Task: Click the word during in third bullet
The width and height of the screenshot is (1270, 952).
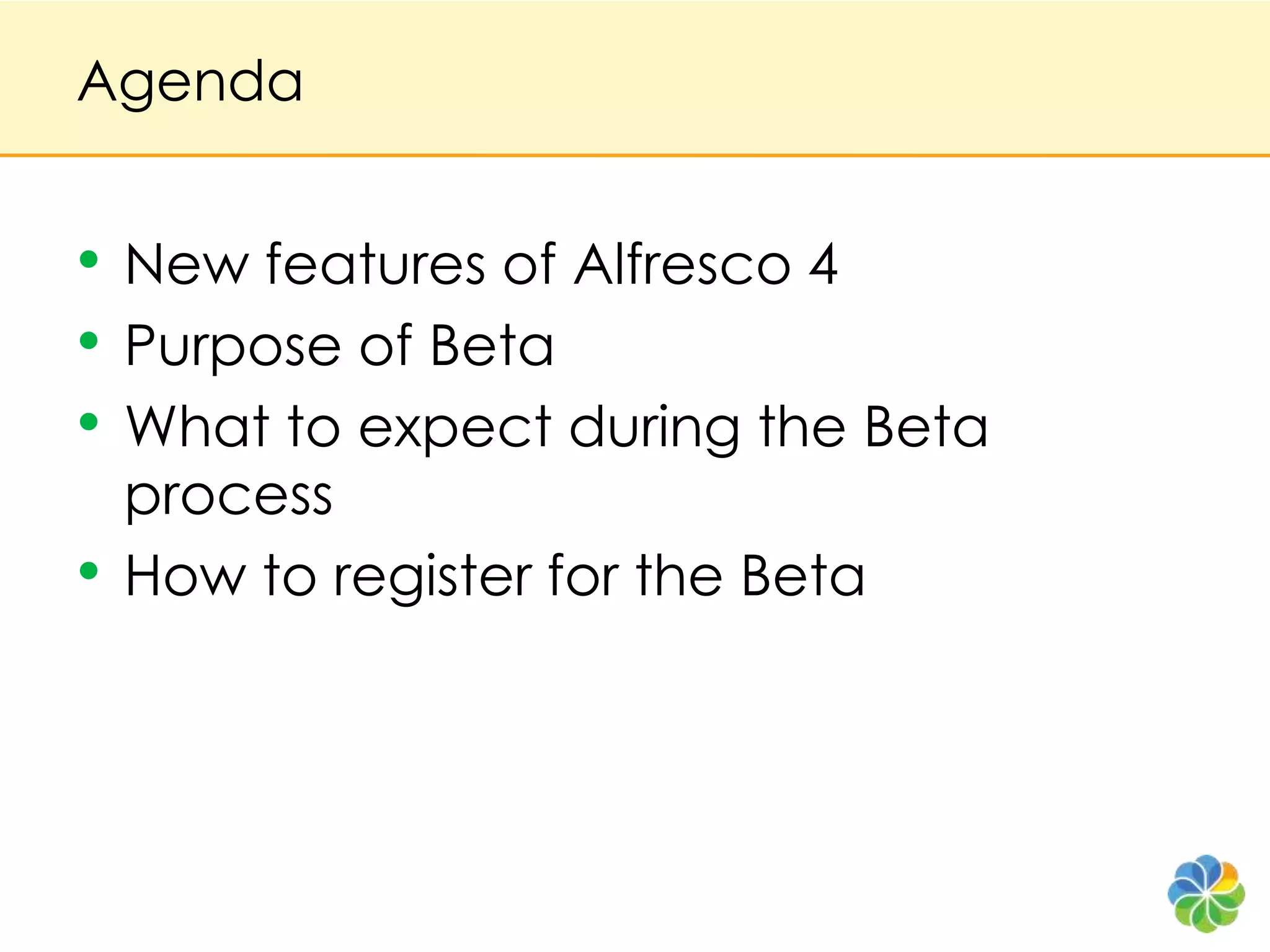Action: click(x=654, y=429)
